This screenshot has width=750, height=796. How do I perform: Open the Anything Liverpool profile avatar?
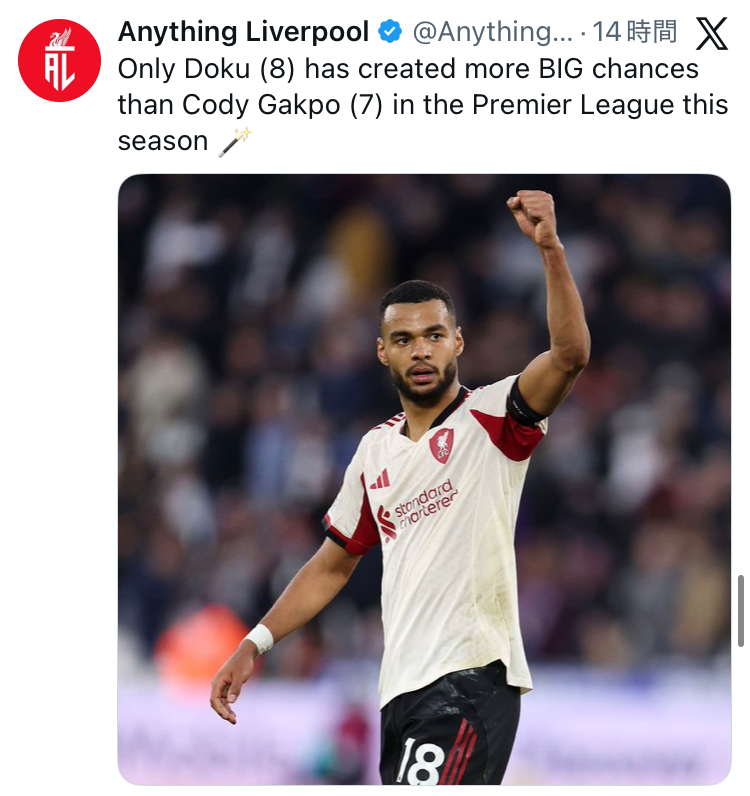pyautogui.click(x=59, y=60)
